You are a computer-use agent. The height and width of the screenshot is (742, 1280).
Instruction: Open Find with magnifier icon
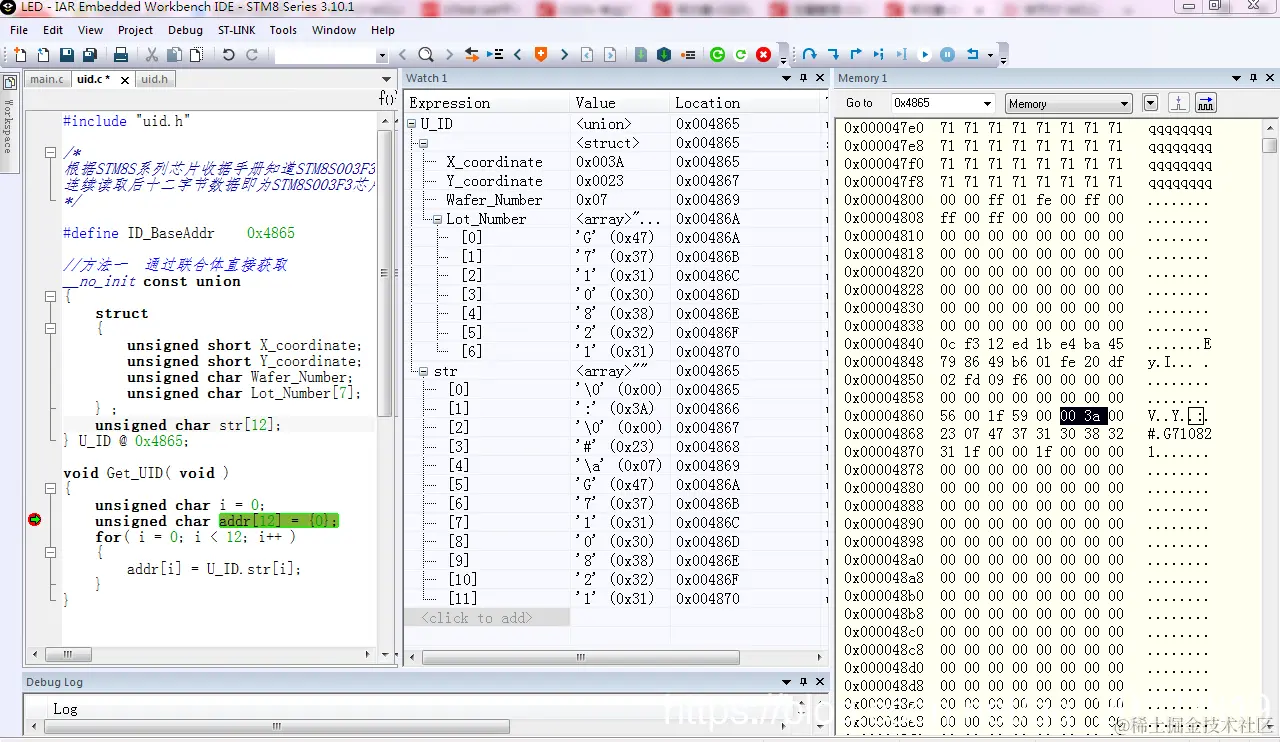(426, 55)
